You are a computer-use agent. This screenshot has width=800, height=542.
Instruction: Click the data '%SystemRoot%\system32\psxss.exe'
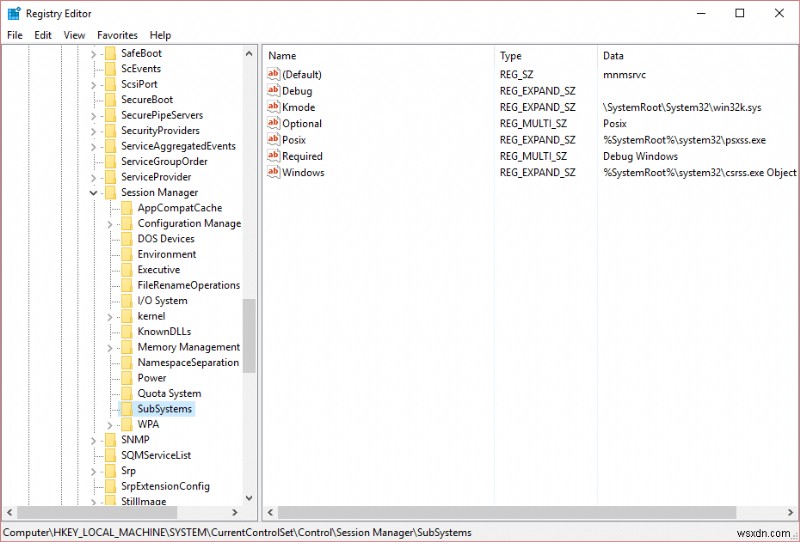pyautogui.click(x=684, y=140)
